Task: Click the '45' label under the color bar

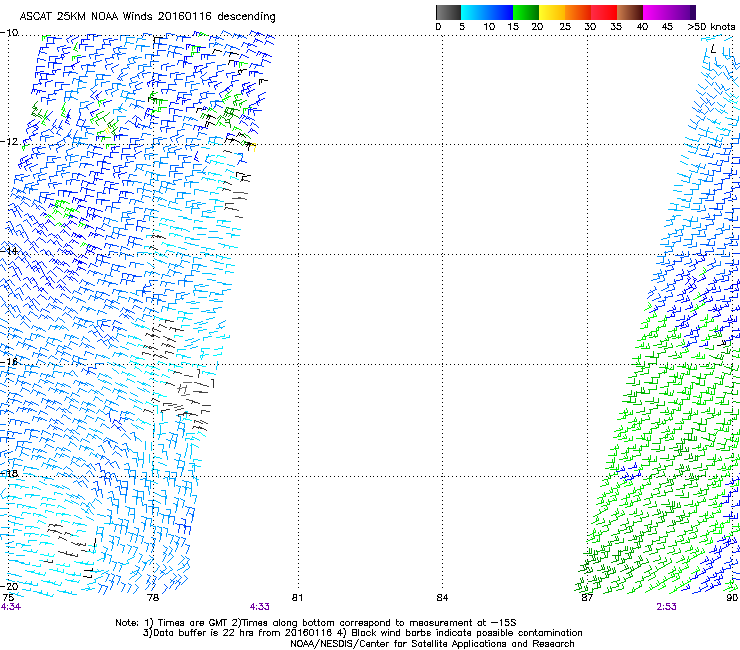Action: coord(667,27)
